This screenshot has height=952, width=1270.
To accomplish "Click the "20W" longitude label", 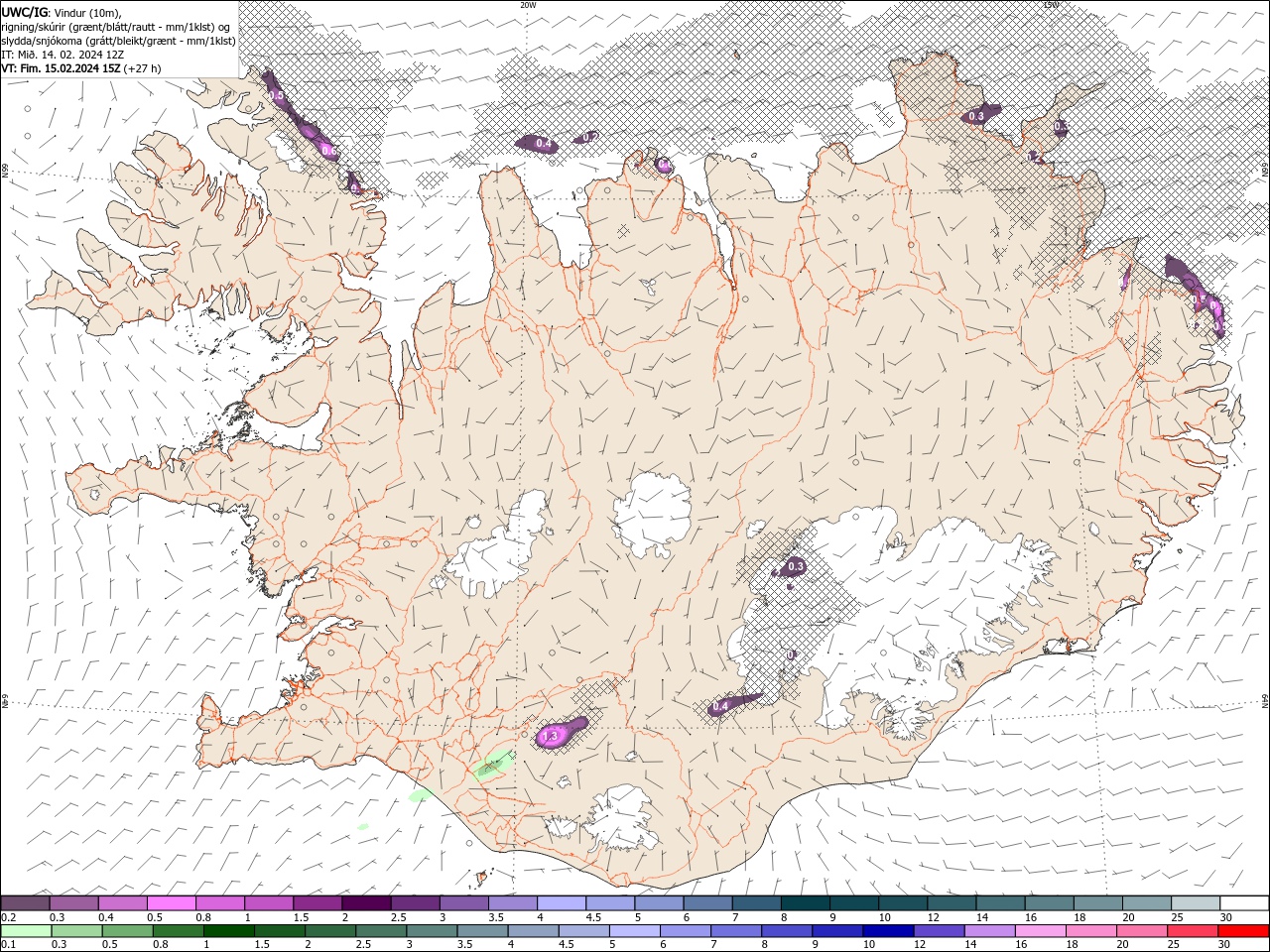I will (x=528, y=5).
